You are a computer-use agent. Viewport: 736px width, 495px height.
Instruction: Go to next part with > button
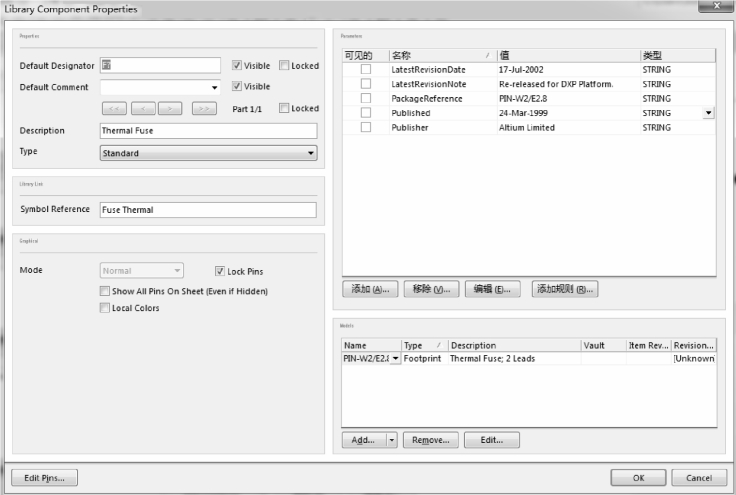coord(170,109)
